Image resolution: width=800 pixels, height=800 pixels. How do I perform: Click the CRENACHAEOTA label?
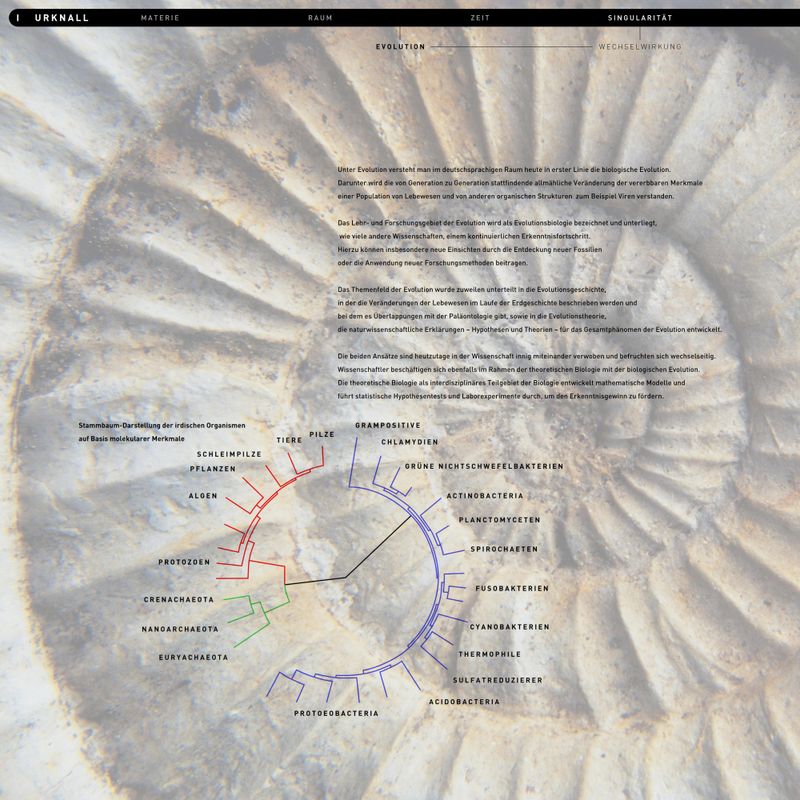(179, 599)
